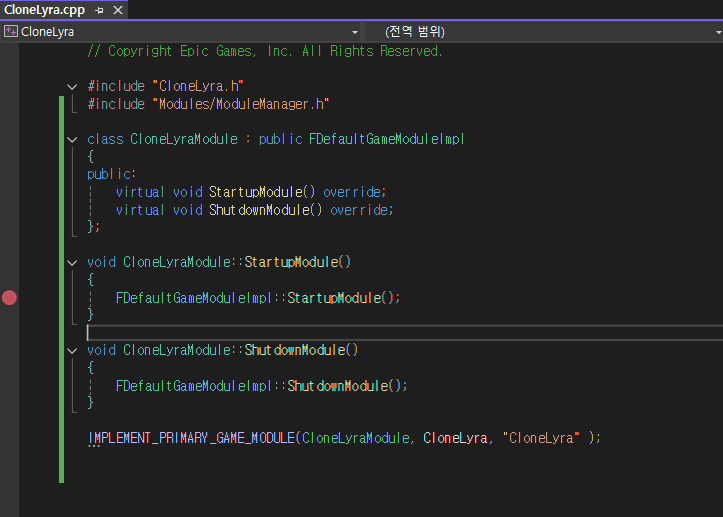This screenshot has width=723, height=517.
Task: Collapse the class CloneLyraModule definition
Action: pos(72,139)
